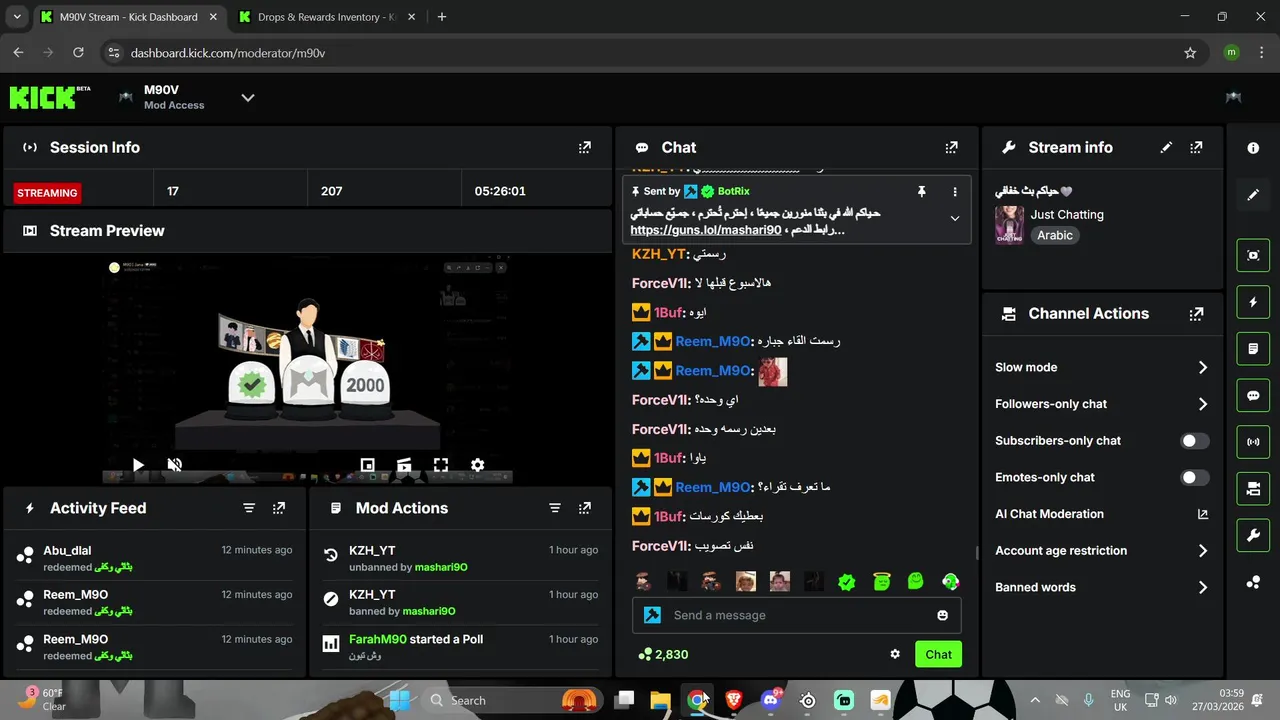Click the Send a message input

(x=796, y=615)
